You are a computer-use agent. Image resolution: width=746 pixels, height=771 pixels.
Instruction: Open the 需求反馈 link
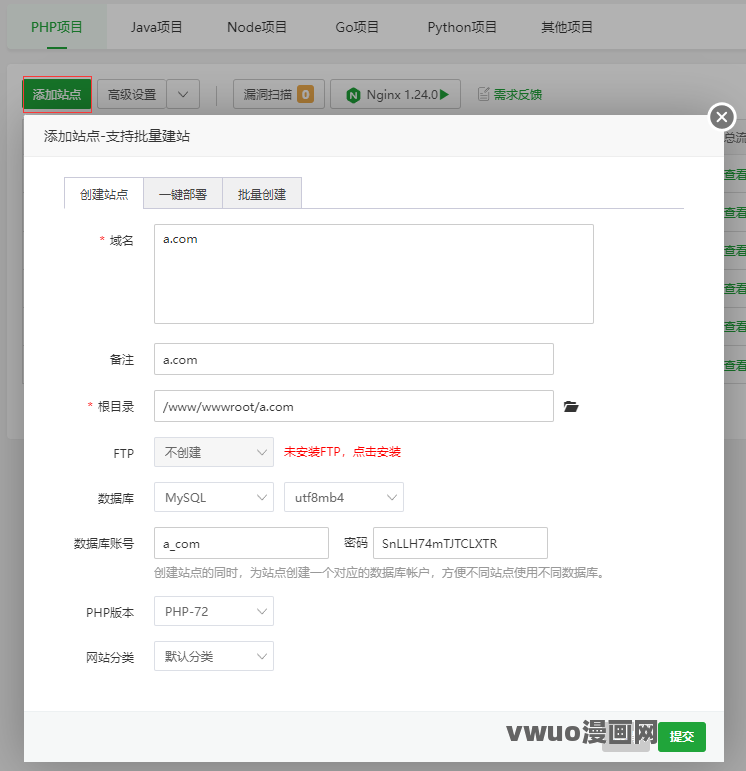pos(518,94)
